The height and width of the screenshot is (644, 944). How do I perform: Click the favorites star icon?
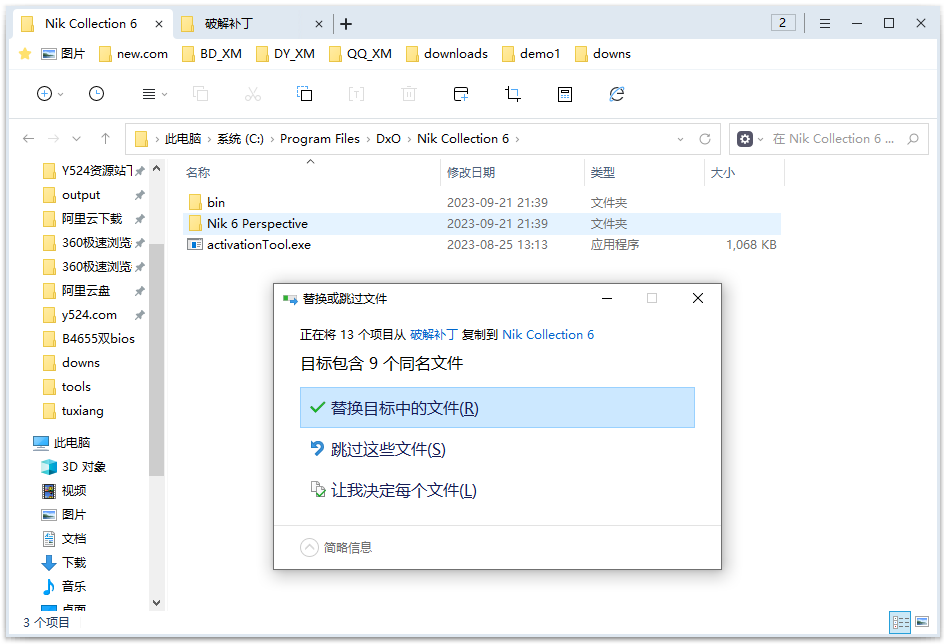coord(25,54)
